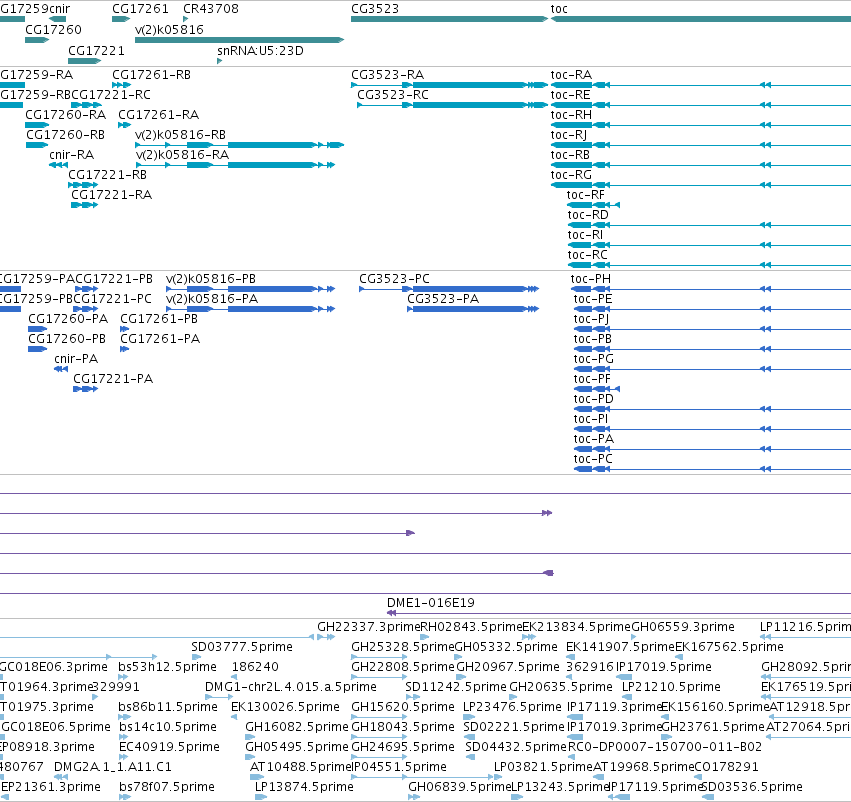
Task: Click the CR43708 gene label
Action: pos(211,9)
